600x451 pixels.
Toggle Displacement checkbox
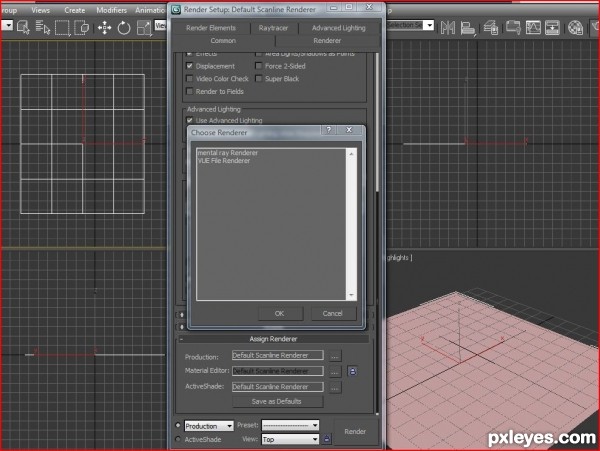(x=189, y=66)
